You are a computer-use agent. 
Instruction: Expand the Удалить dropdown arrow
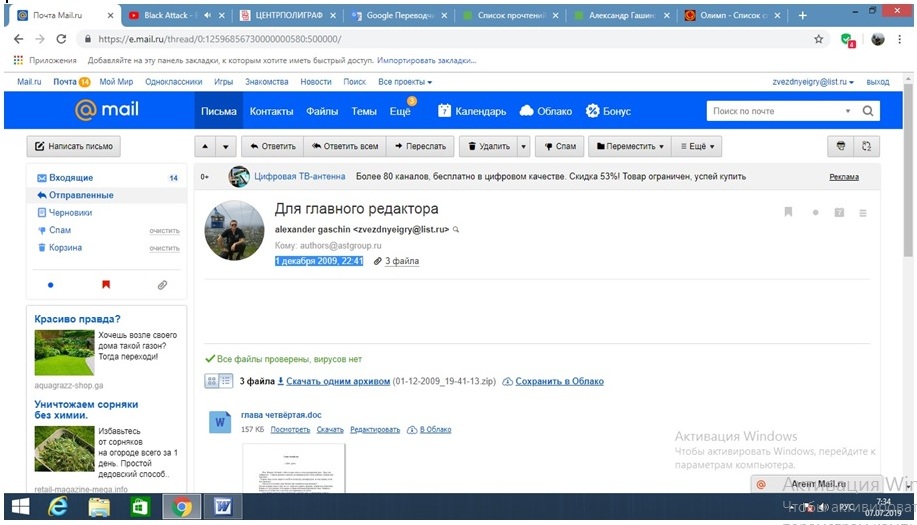[x=524, y=146]
